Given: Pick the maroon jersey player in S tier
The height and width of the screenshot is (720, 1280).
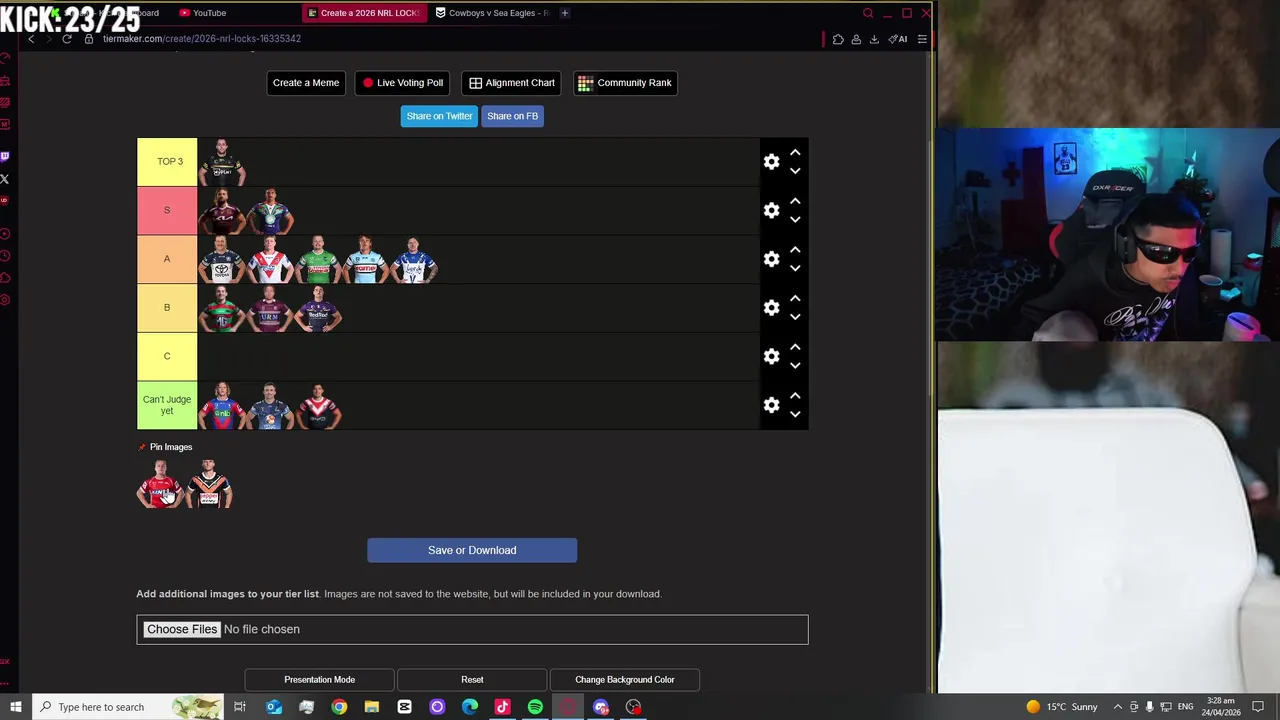Looking at the screenshot, I should coord(222,210).
